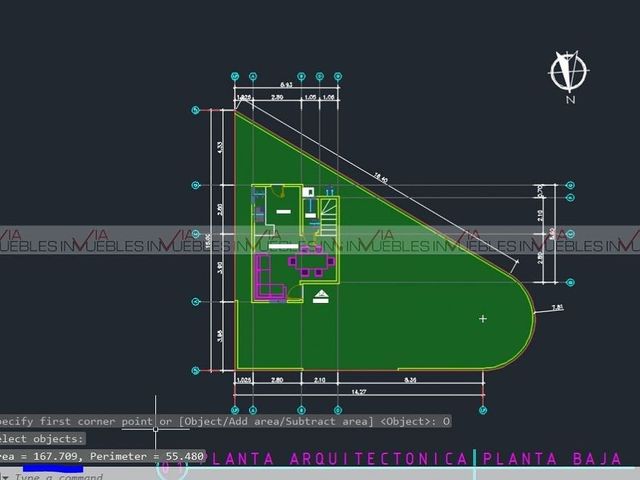Select the cyan grid bubble at the top-left axis
The height and width of the screenshot is (480, 640).
pyautogui.click(x=235, y=76)
